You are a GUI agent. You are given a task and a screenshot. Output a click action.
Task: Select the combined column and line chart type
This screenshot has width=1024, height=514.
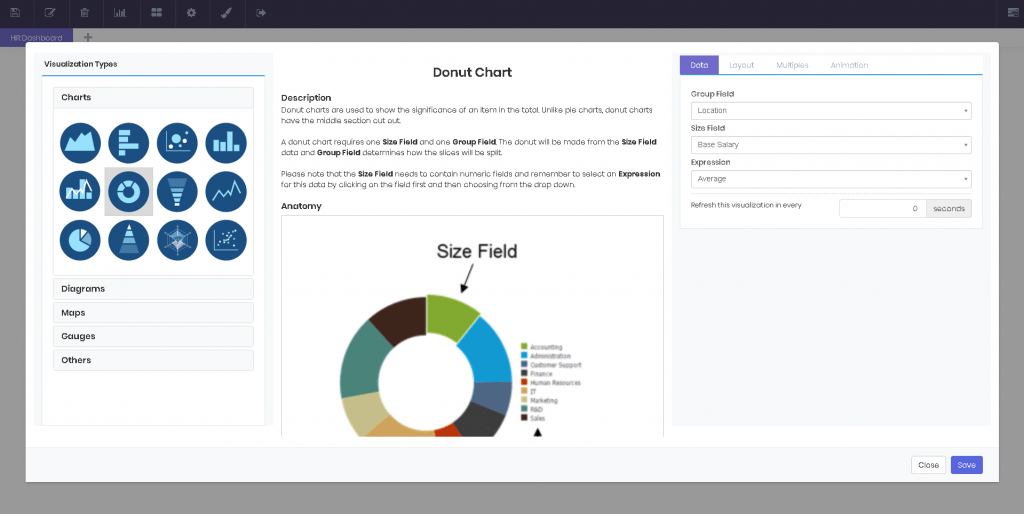(80, 191)
